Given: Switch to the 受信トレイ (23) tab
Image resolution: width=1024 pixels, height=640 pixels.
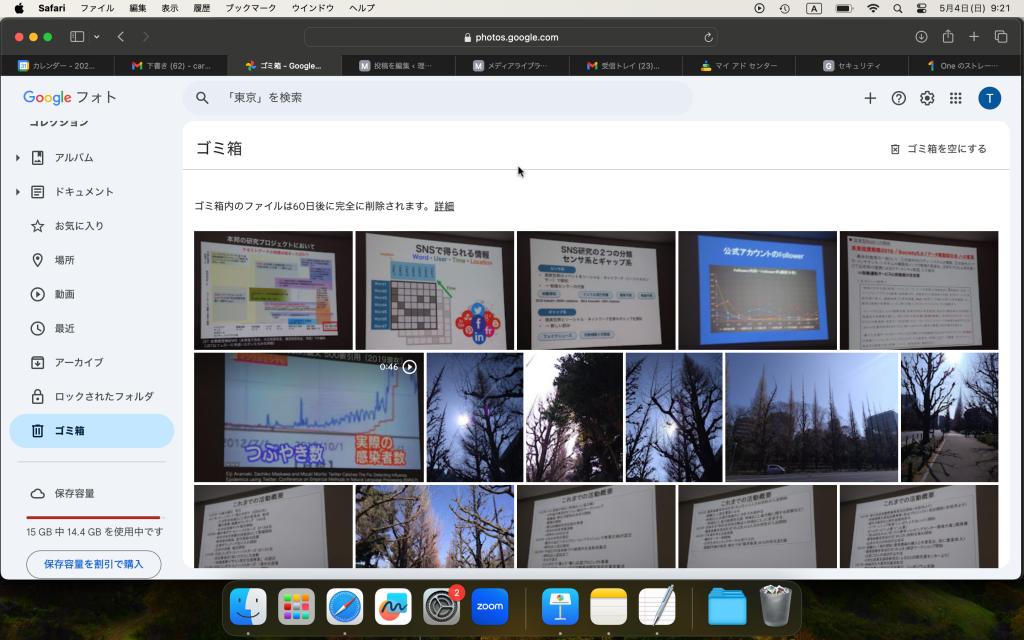Looking at the screenshot, I should click(x=625, y=65).
